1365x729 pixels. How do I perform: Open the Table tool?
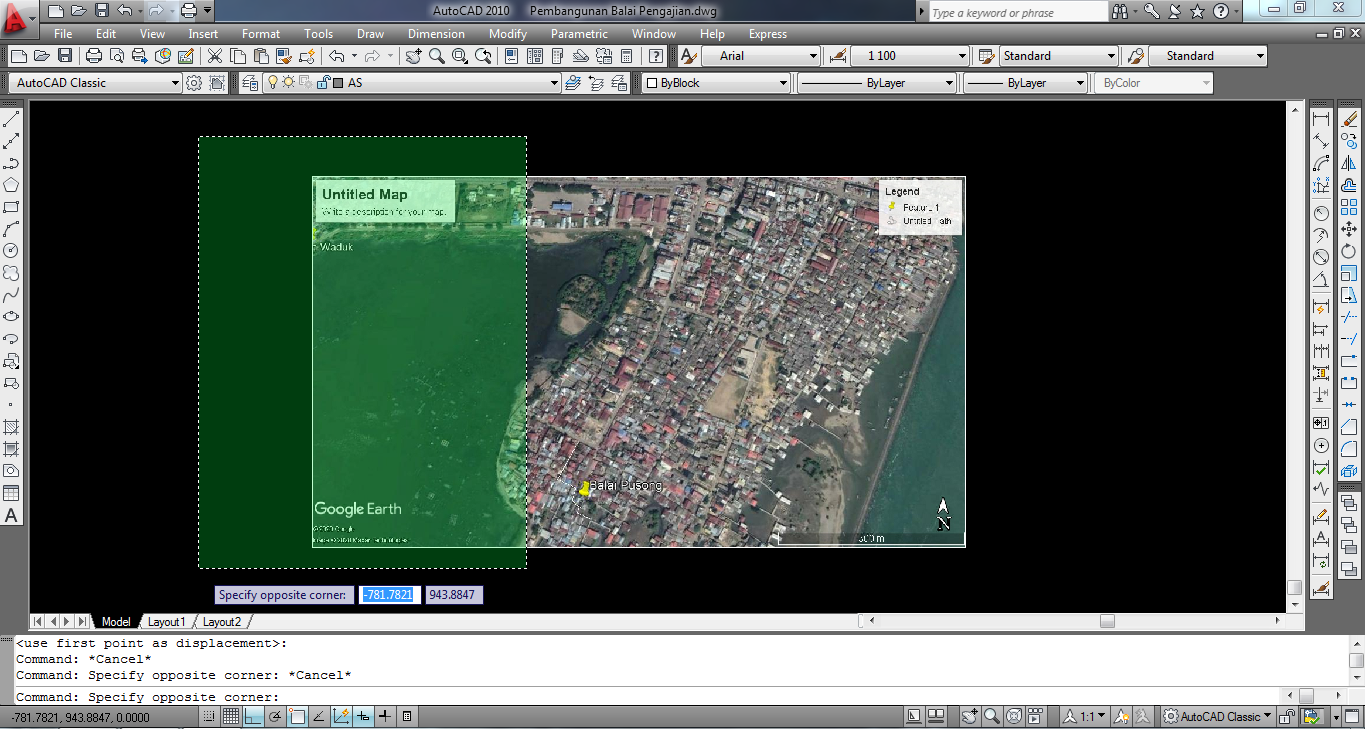(x=12, y=493)
